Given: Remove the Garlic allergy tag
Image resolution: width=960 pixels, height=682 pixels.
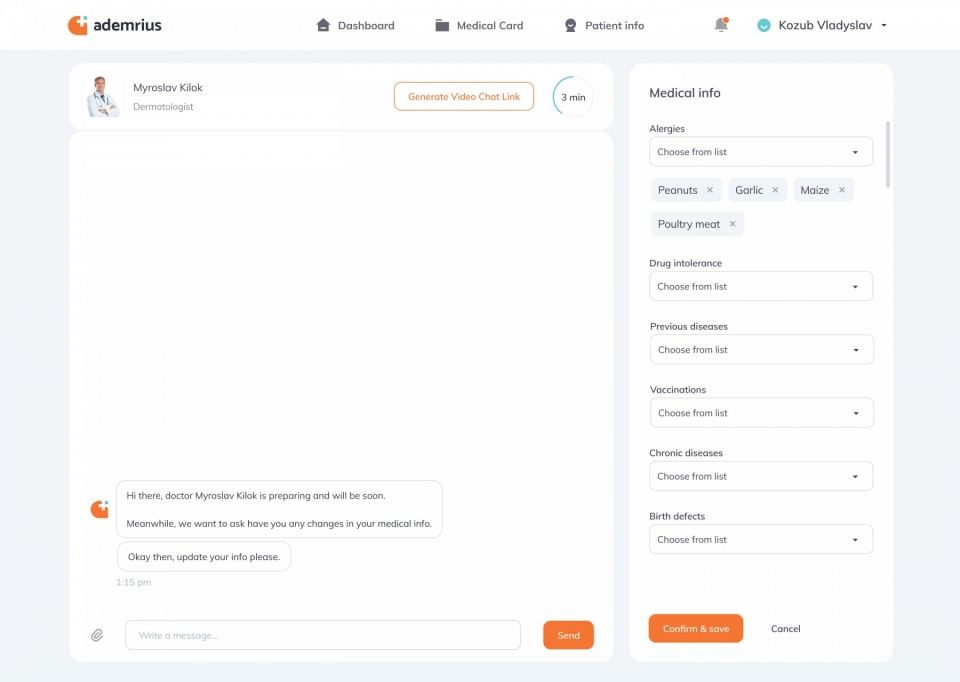Looking at the screenshot, I should [775, 190].
